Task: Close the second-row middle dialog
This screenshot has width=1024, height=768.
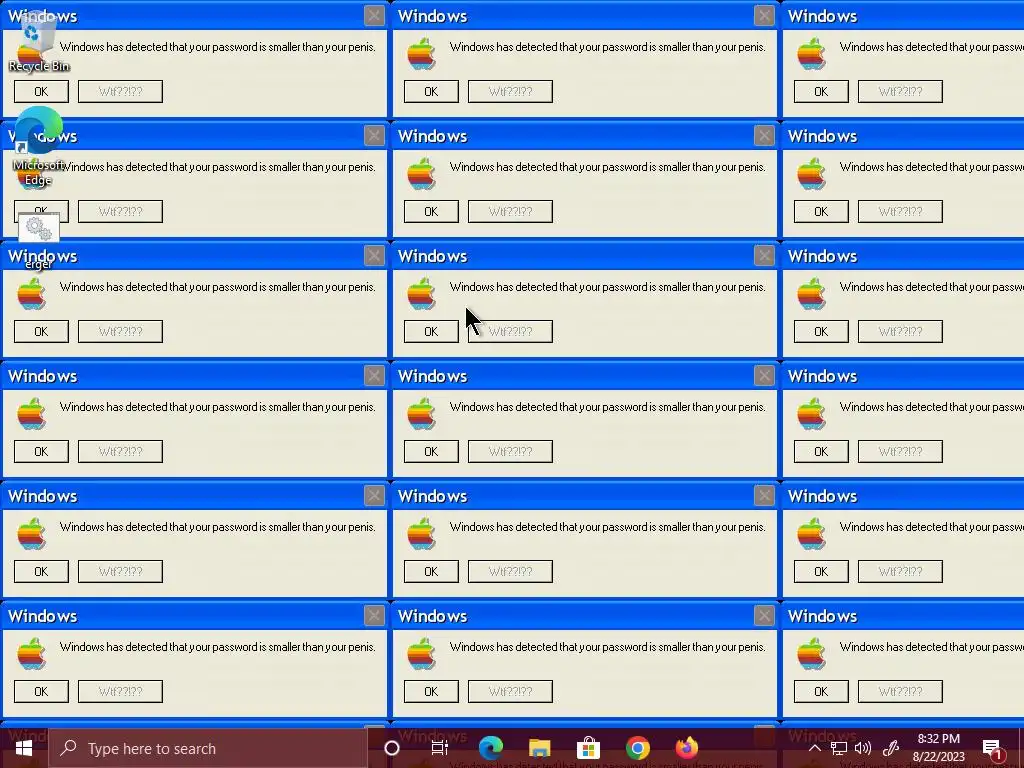Action: coord(764,136)
